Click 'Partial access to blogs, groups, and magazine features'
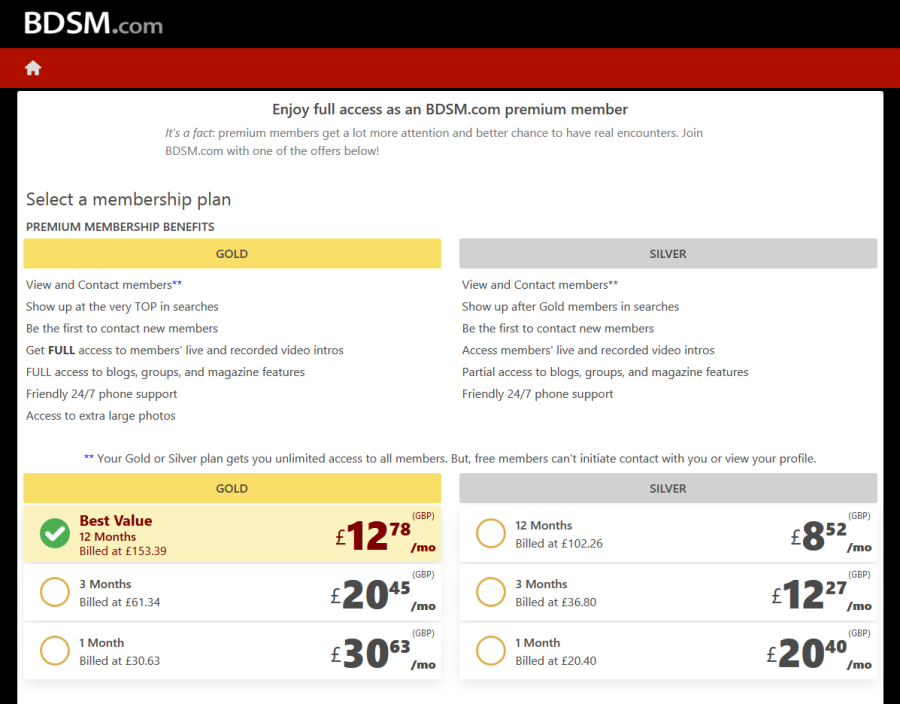The image size is (900, 704). 605,372
